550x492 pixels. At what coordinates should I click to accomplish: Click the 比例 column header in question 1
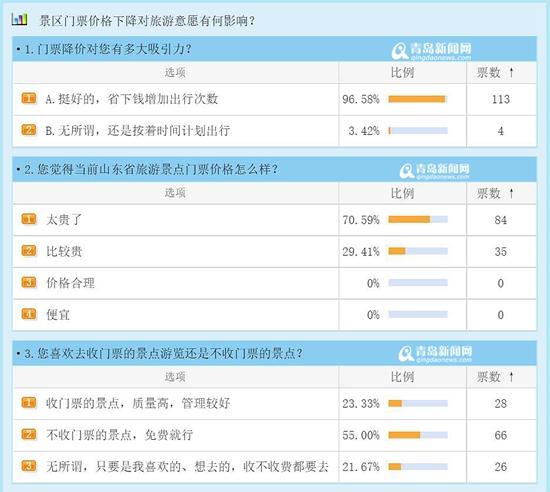point(402,73)
